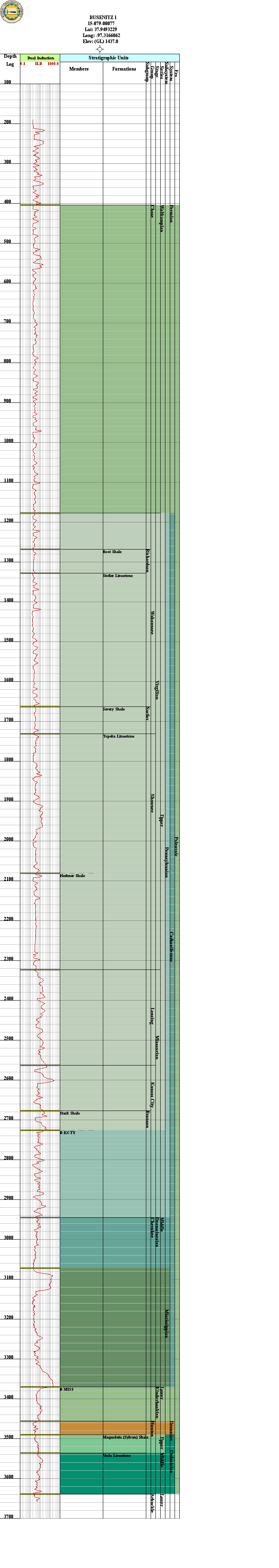The width and height of the screenshot is (279, 1568).
Task: Select the well name BUSENITZ 1
Action: pyautogui.click(x=103, y=18)
